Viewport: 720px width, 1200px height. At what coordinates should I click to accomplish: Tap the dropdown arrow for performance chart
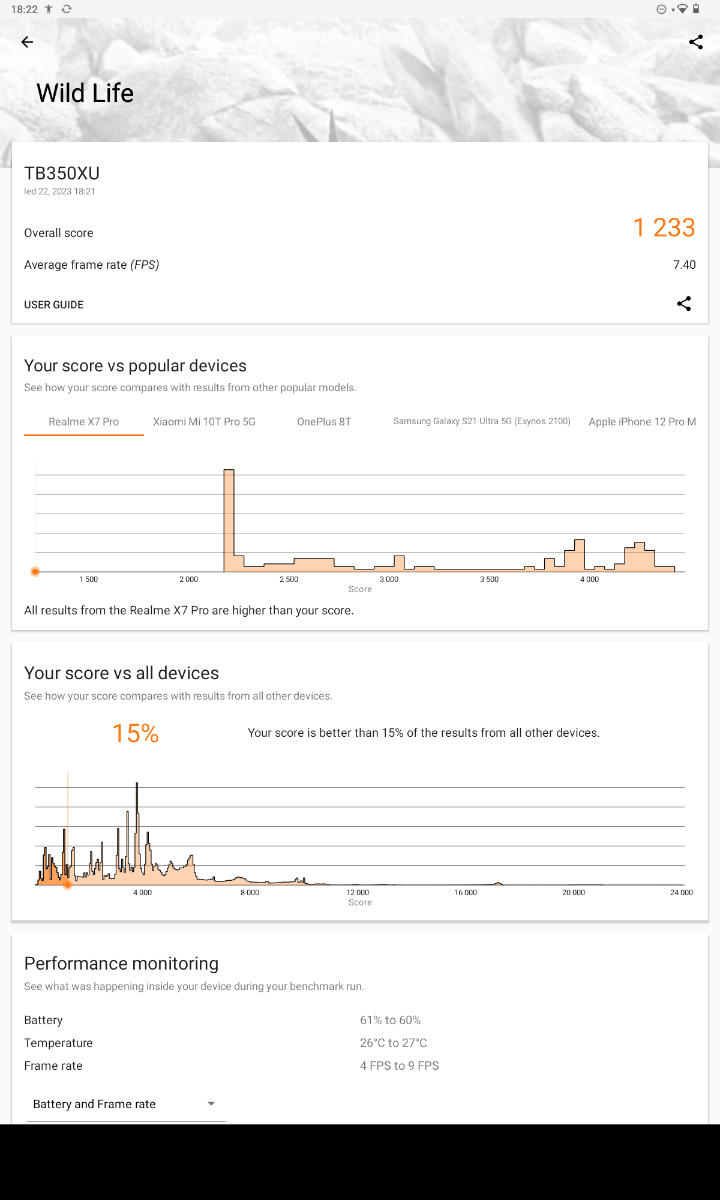click(211, 1104)
